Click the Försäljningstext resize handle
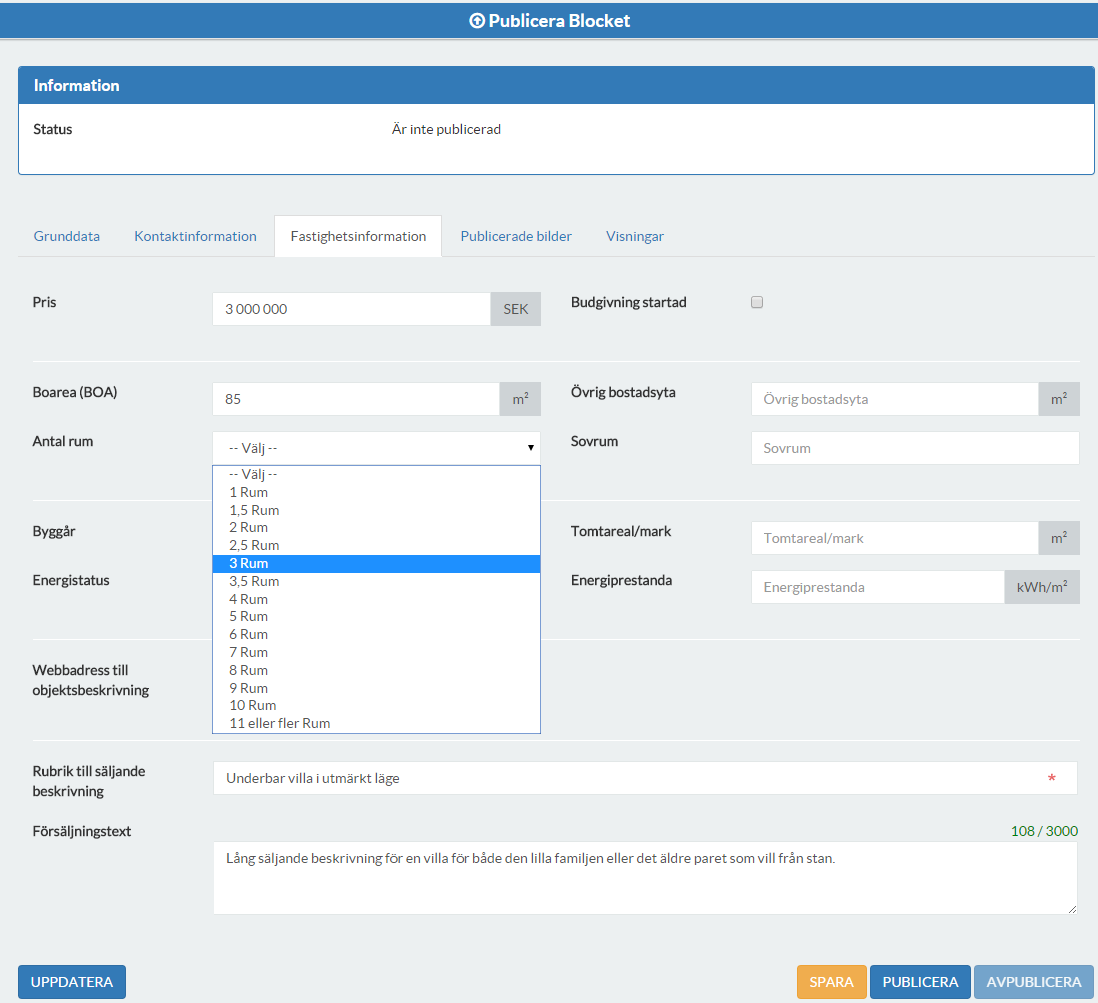This screenshot has height=1003, width=1098. click(1072, 909)
